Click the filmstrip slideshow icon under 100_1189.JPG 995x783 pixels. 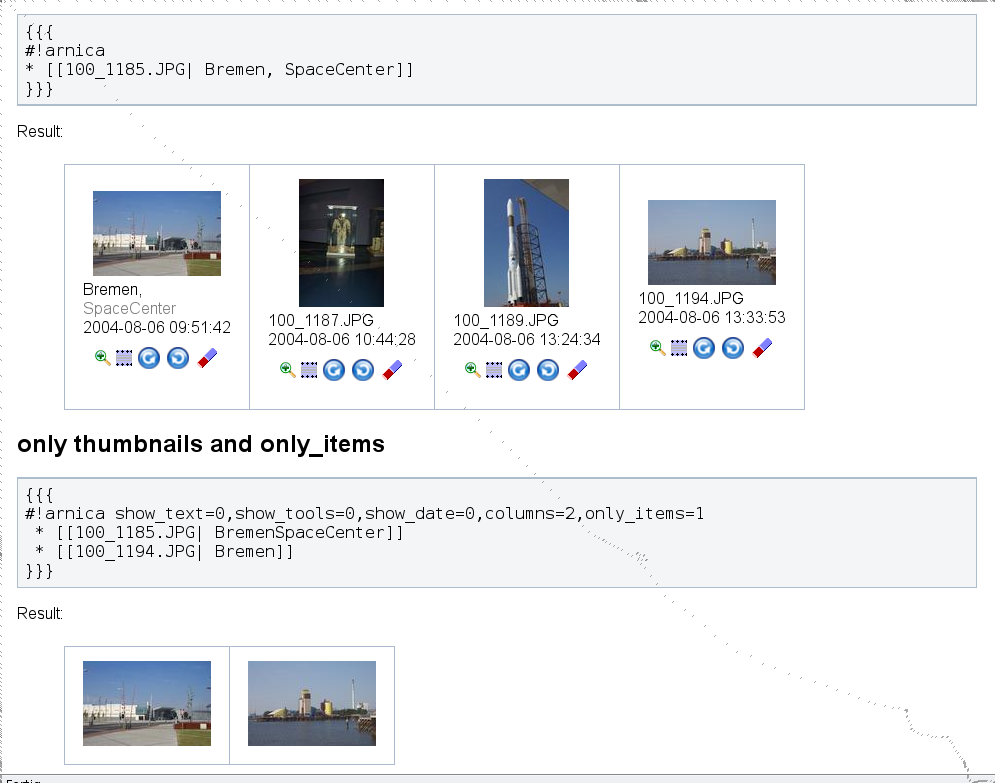[x=494, y=370]
